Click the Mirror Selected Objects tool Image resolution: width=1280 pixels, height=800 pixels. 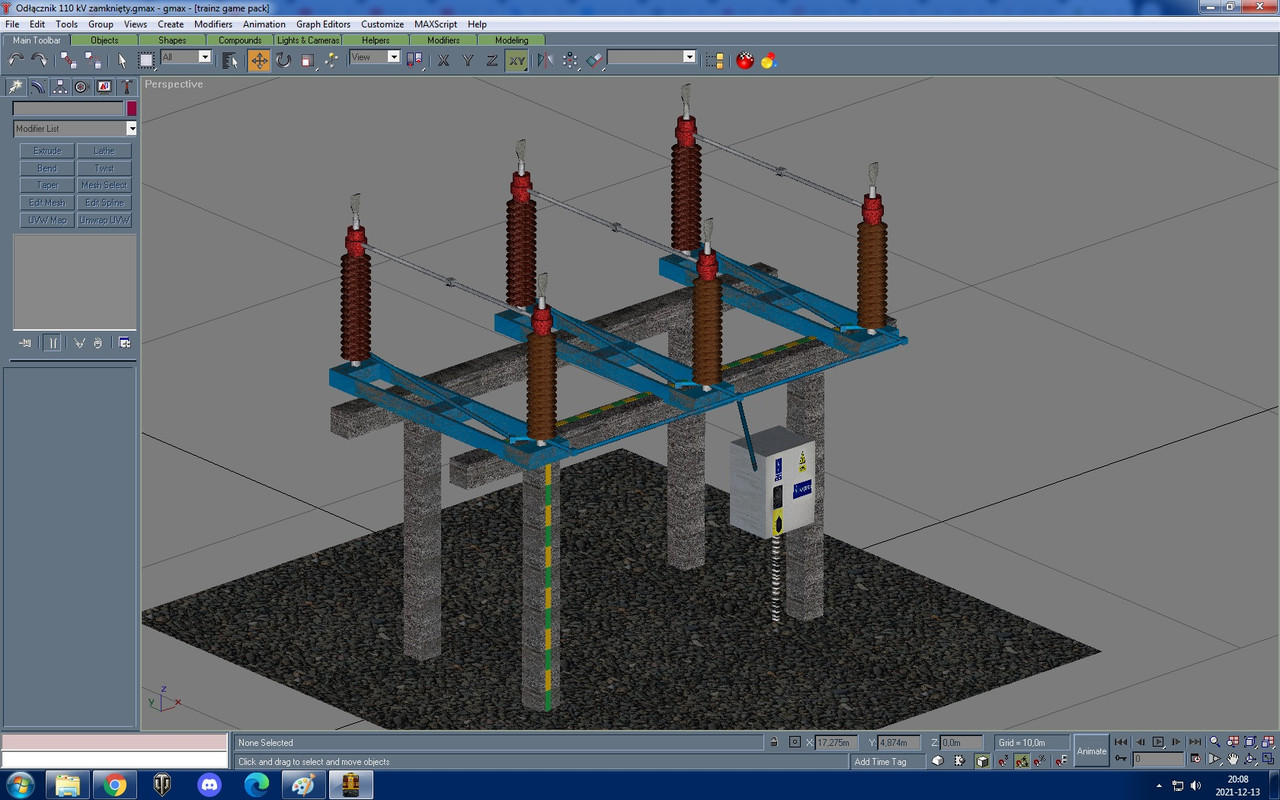[x=545, y=60]
